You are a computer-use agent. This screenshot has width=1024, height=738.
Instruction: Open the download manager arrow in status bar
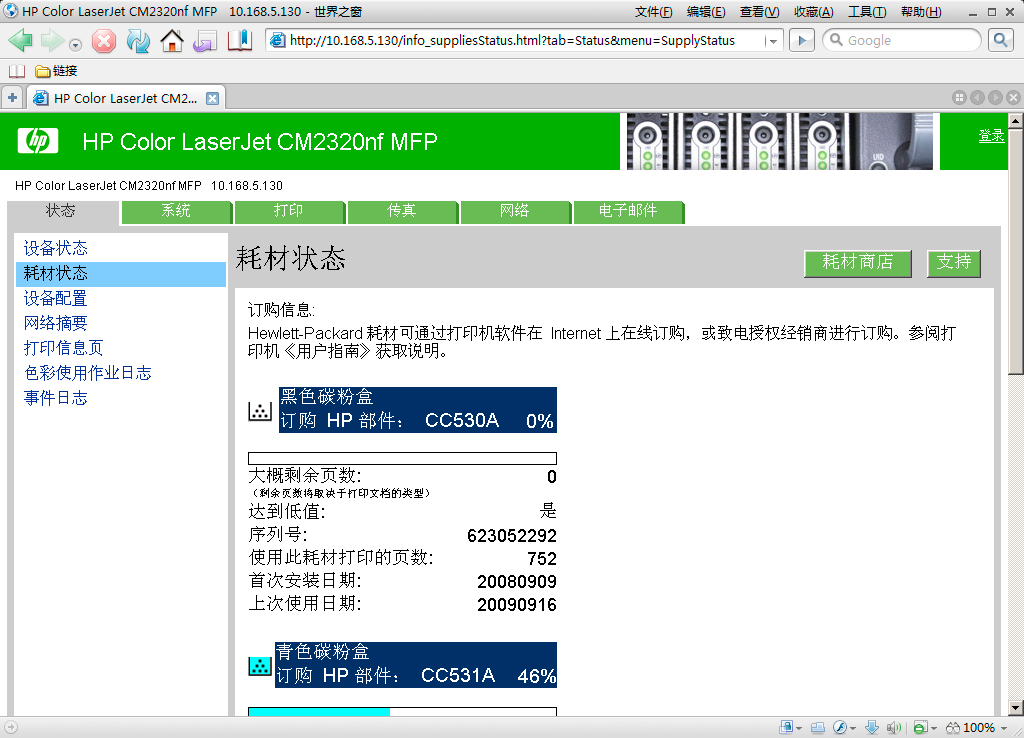(871, 727)
